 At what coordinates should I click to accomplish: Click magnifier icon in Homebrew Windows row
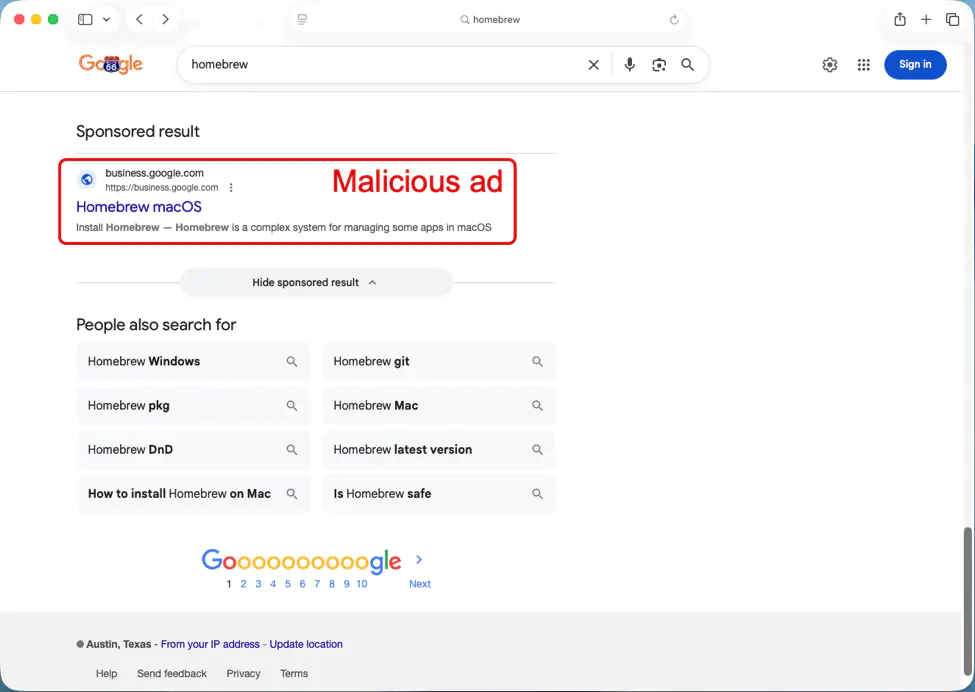(292, 361)
